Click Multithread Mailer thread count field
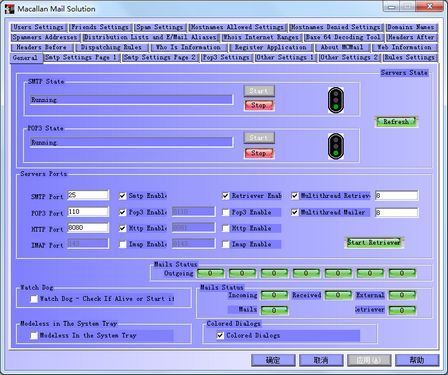Image resolution: width=448 pixels, height=375 pixels. click(396, 212)
